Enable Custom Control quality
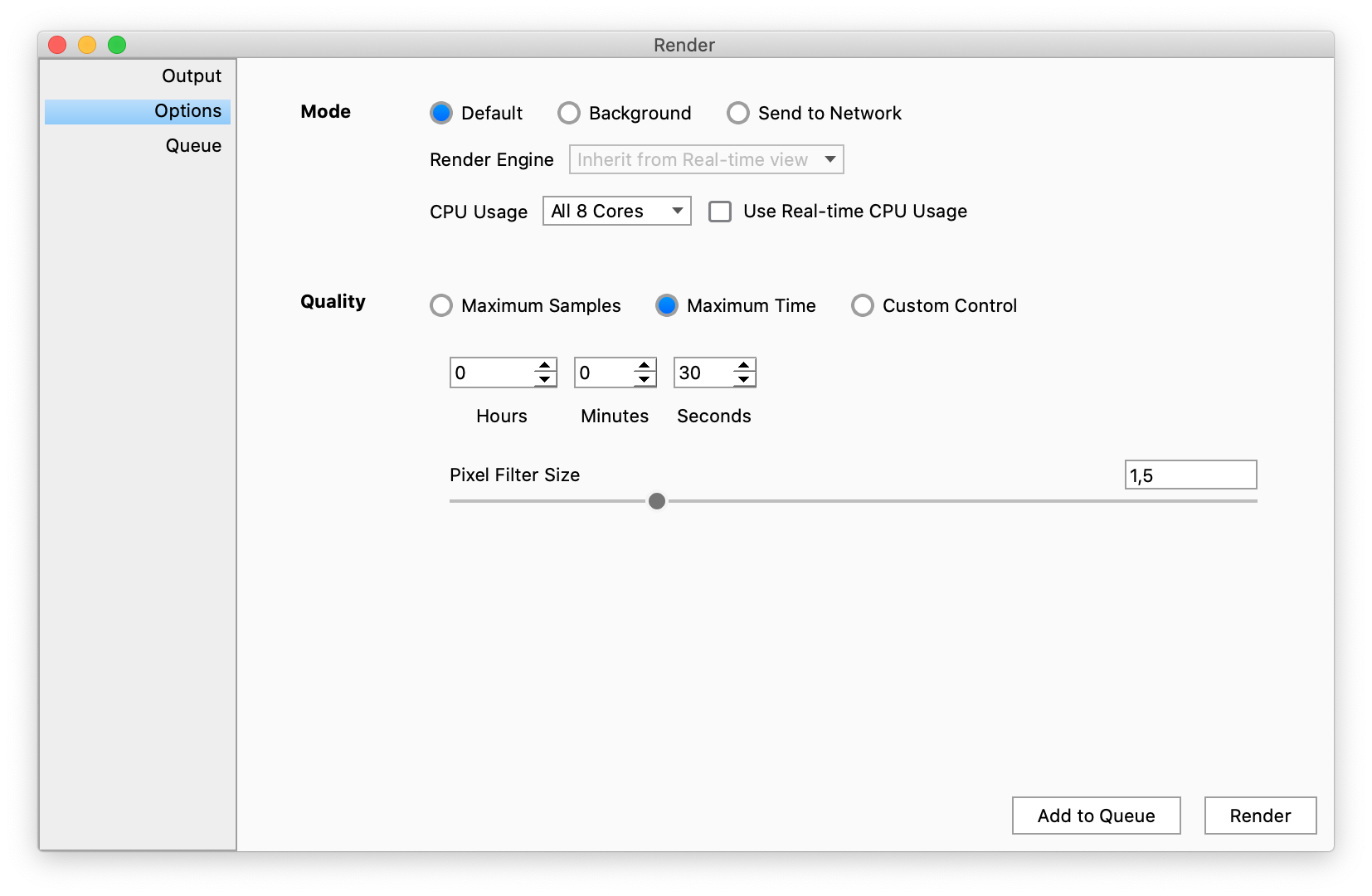This screenshot has width=1372, height=896. pyautogui.click(x=863, y=305)
